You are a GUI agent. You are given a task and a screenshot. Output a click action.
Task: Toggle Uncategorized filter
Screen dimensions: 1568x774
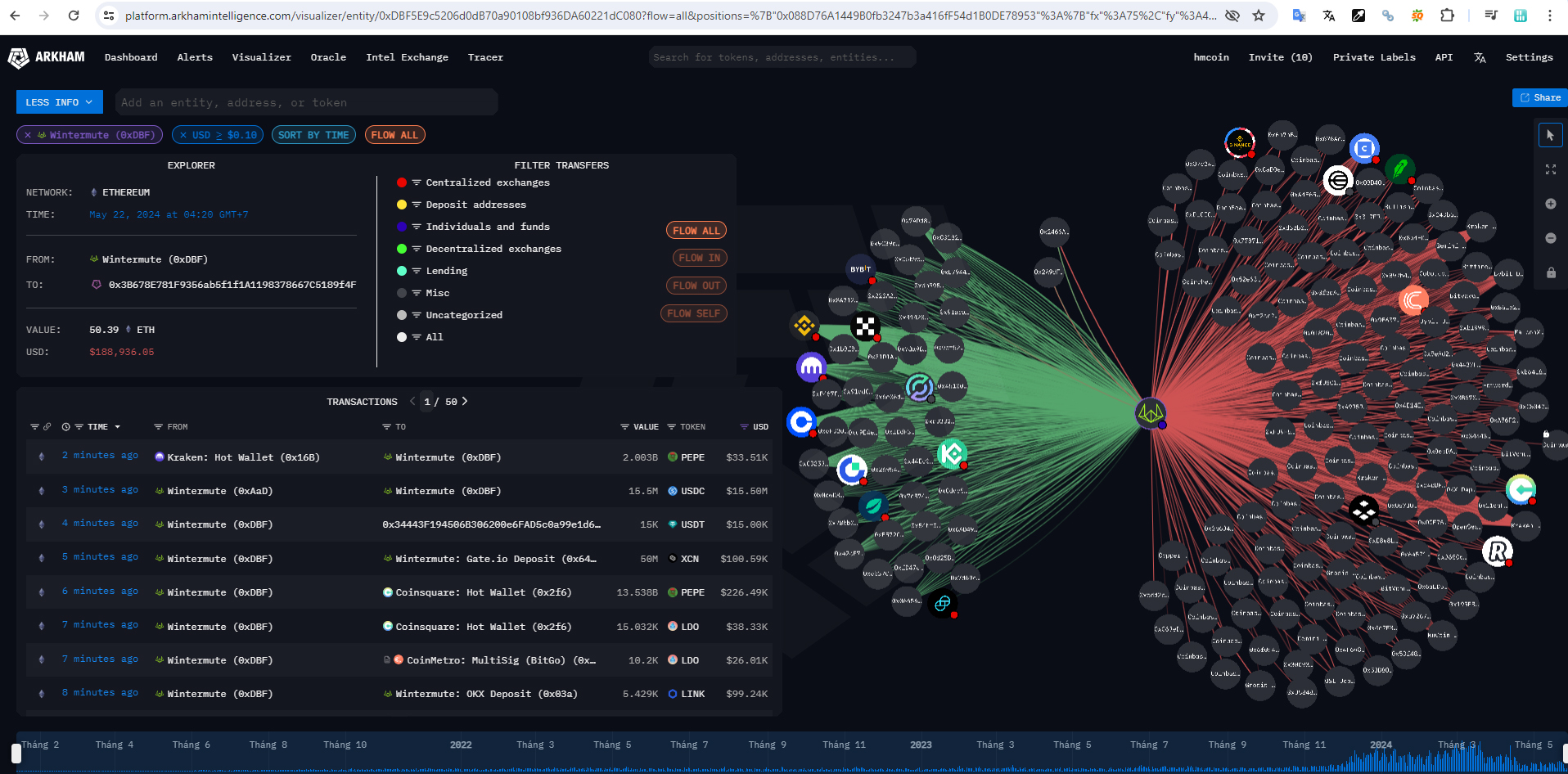[x=450, y=315]
